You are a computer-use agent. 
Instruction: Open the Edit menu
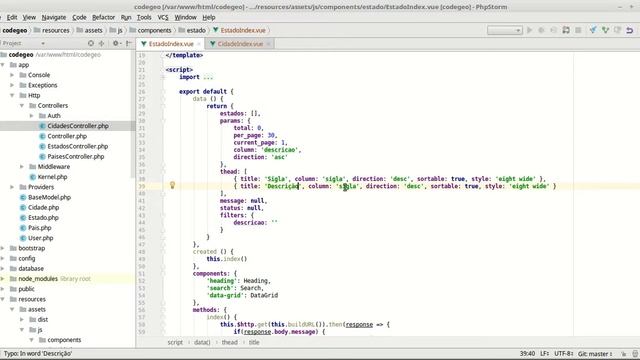(x=12, y=17)
